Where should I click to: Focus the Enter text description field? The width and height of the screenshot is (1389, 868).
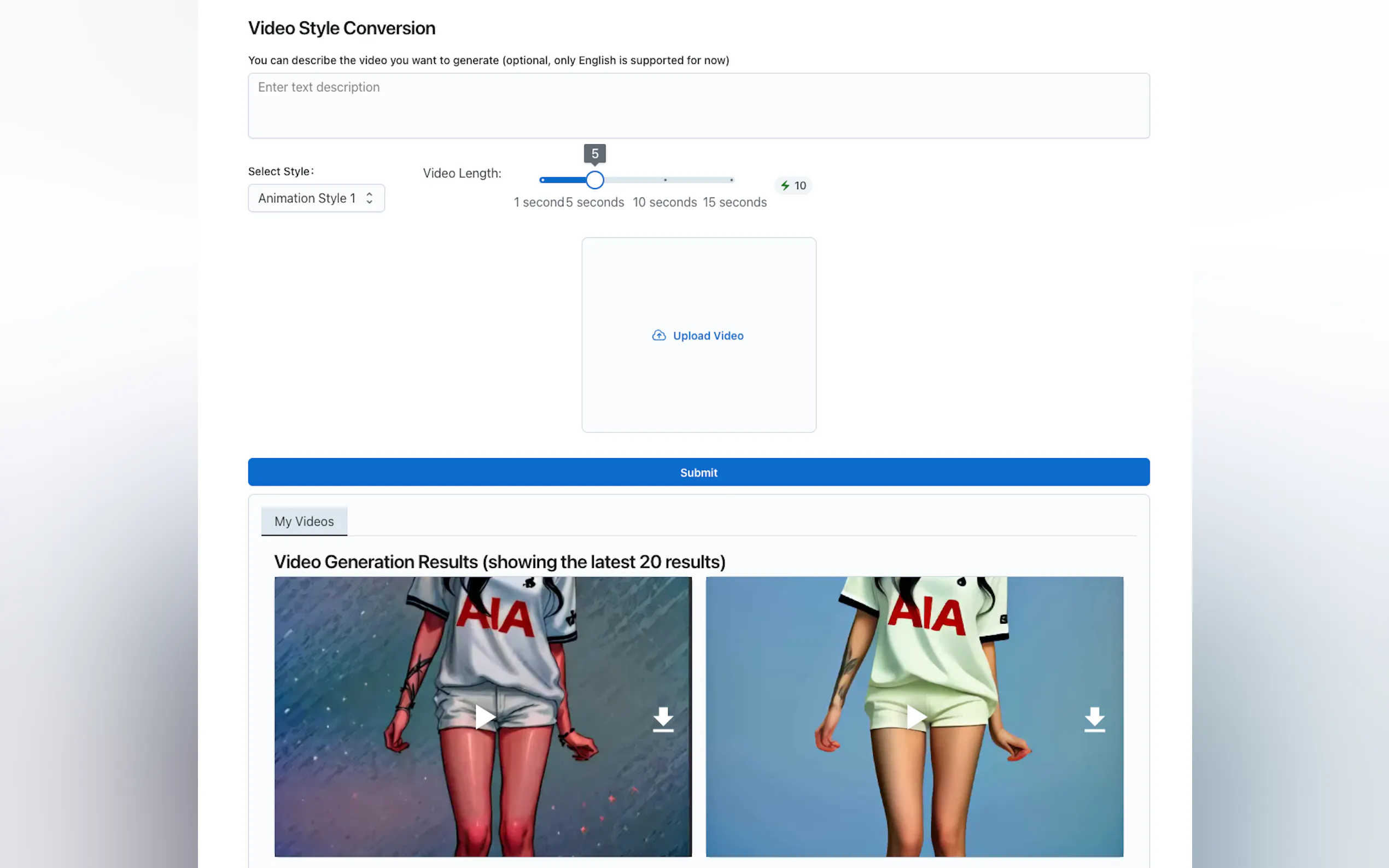[x=698, y=105]
